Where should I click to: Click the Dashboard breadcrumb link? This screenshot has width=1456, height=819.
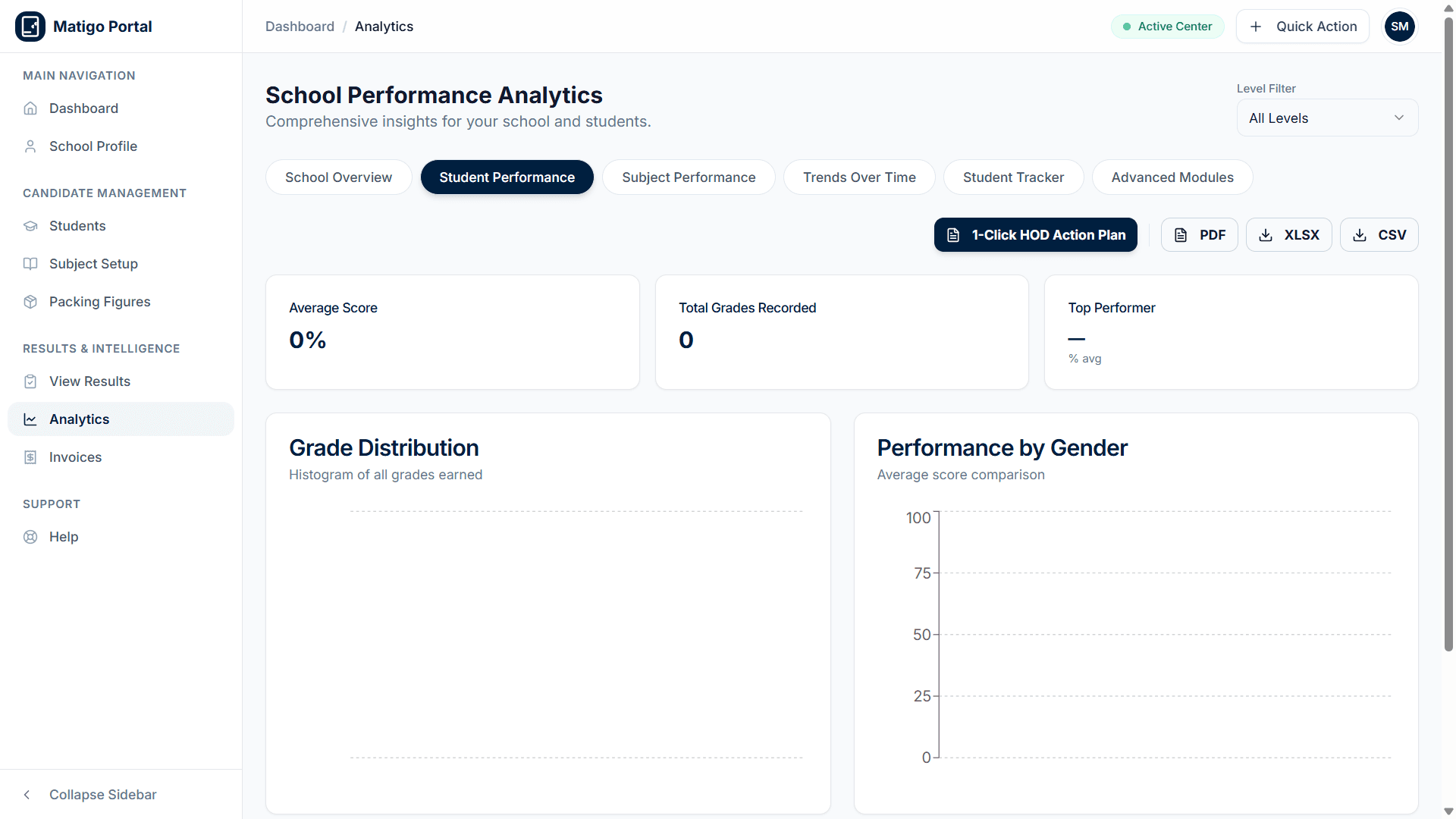coord(300,27)
